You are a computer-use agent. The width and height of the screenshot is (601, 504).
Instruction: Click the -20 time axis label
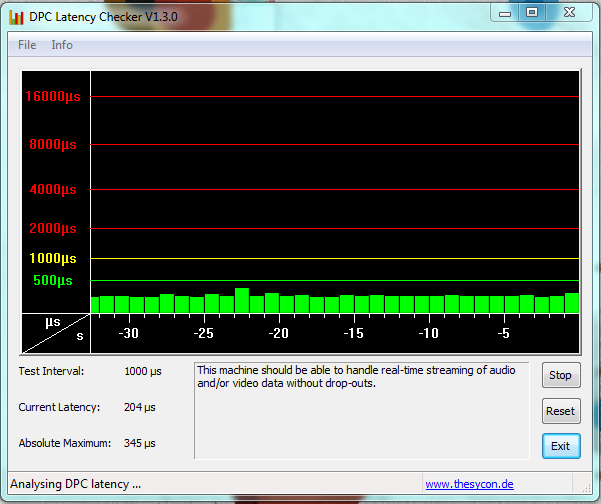(x=278, y=333)
